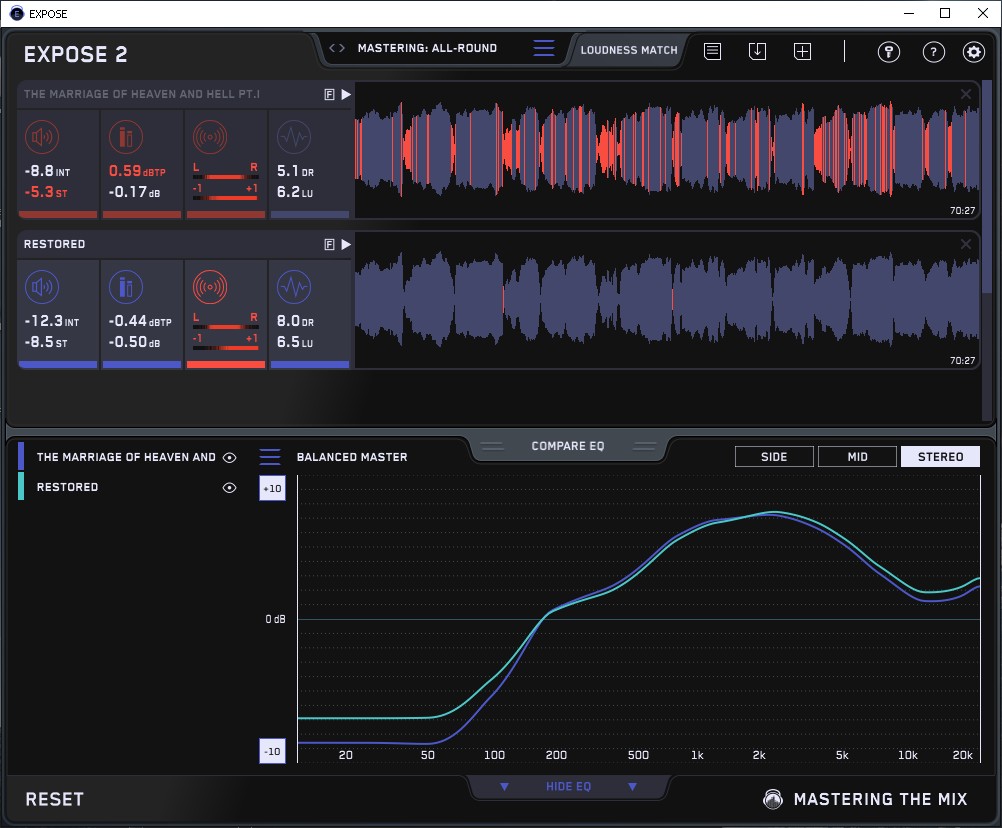Viewport: 1002px width, 828px height.
Task: Remove the RESTORED track with X
Action: [966, 244]
